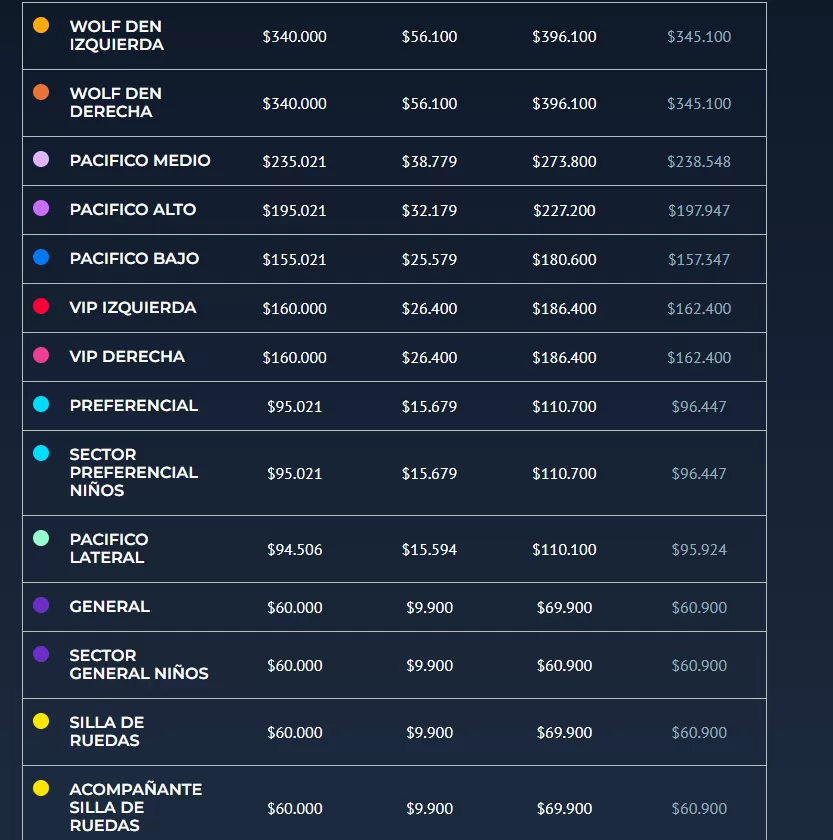Click the $238.548 price in PACIFICO MEDIO row
833x840 pixels.
click(699, 161)
